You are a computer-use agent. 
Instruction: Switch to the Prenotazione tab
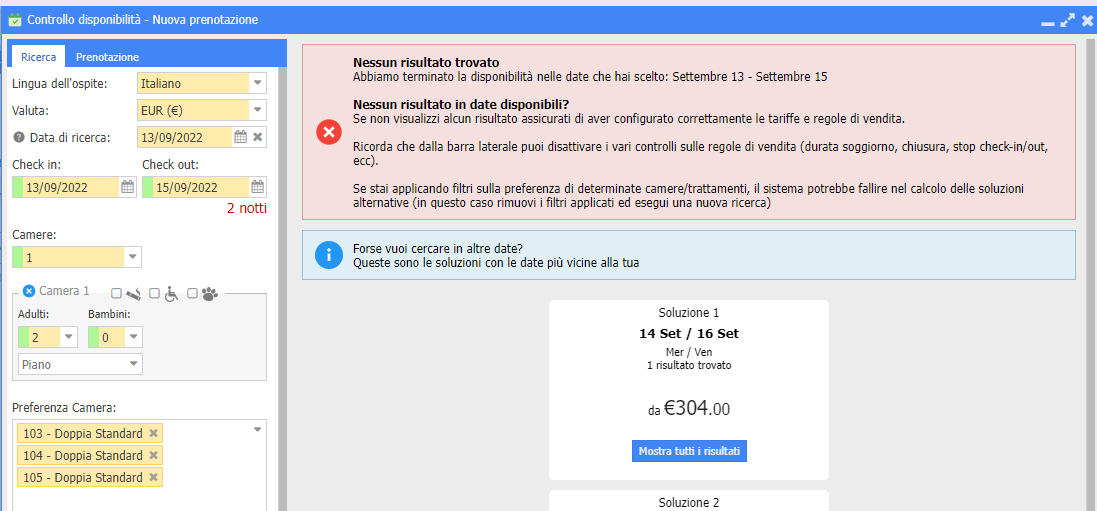pyautogui.click(x=107, y=57)
